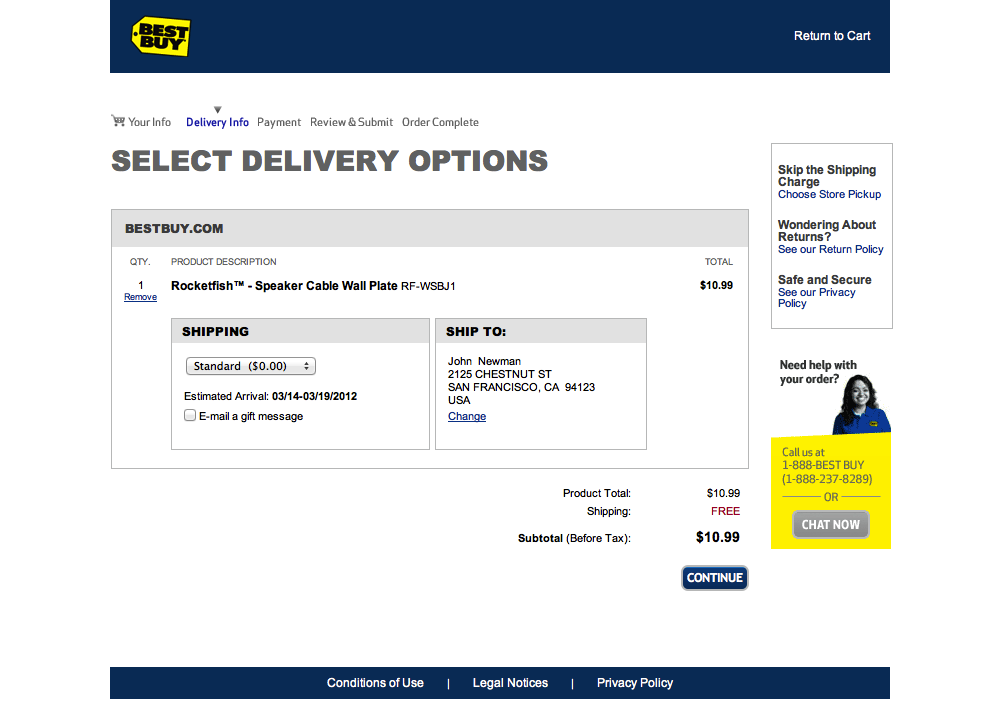Open the Standard ($0.00) shipping dropdown
The width and height of the screenshot is (1000, 702).
tap(251, 366)
